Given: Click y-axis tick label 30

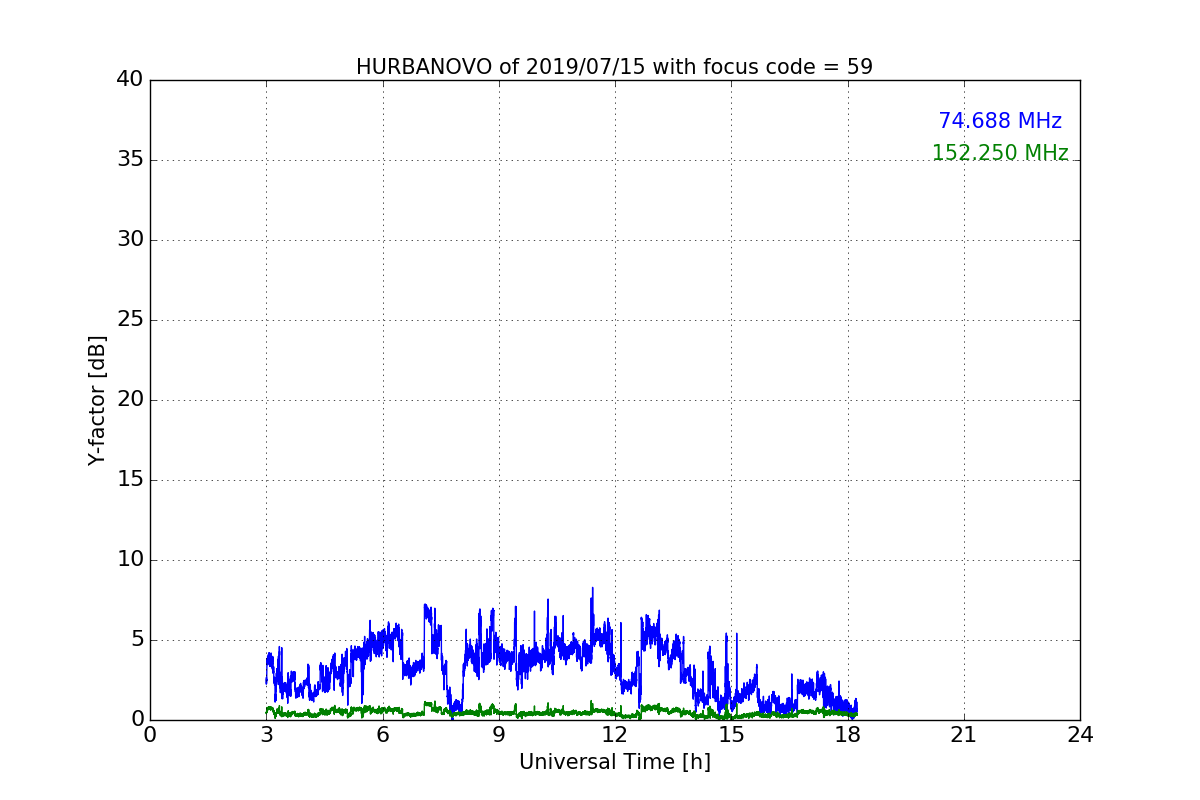Looking at the screenshot, I should [x=130, y=240].
